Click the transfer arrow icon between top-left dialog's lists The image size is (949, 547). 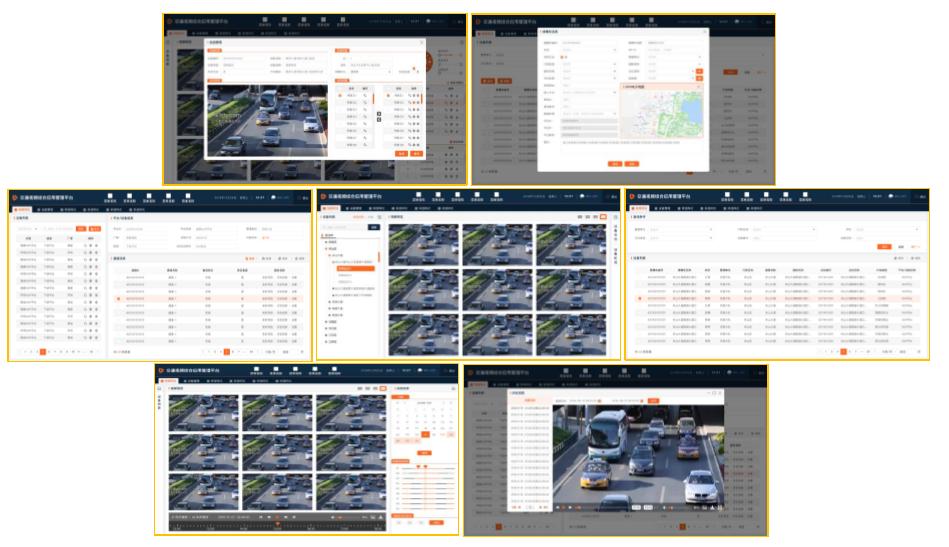point(378,113)
